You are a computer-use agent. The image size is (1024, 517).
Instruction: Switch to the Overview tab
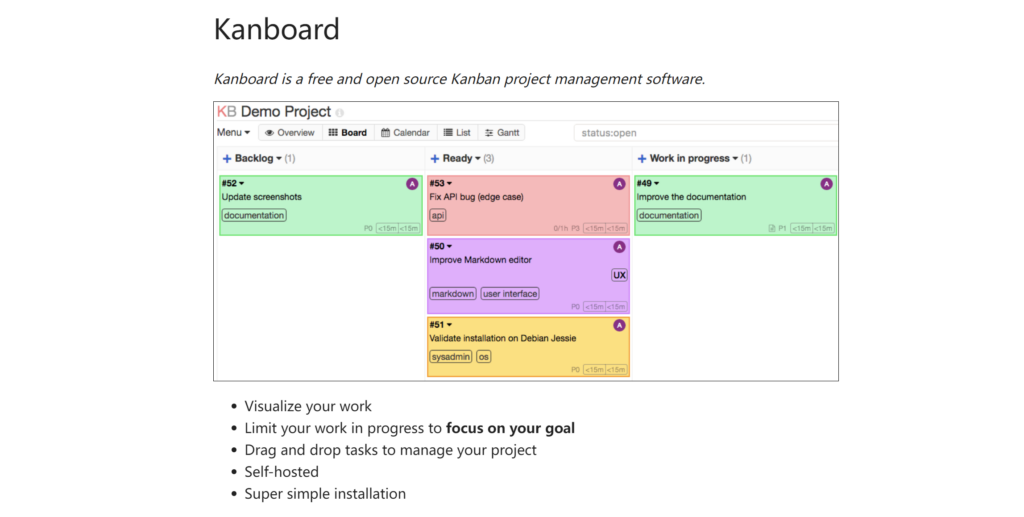289,132
